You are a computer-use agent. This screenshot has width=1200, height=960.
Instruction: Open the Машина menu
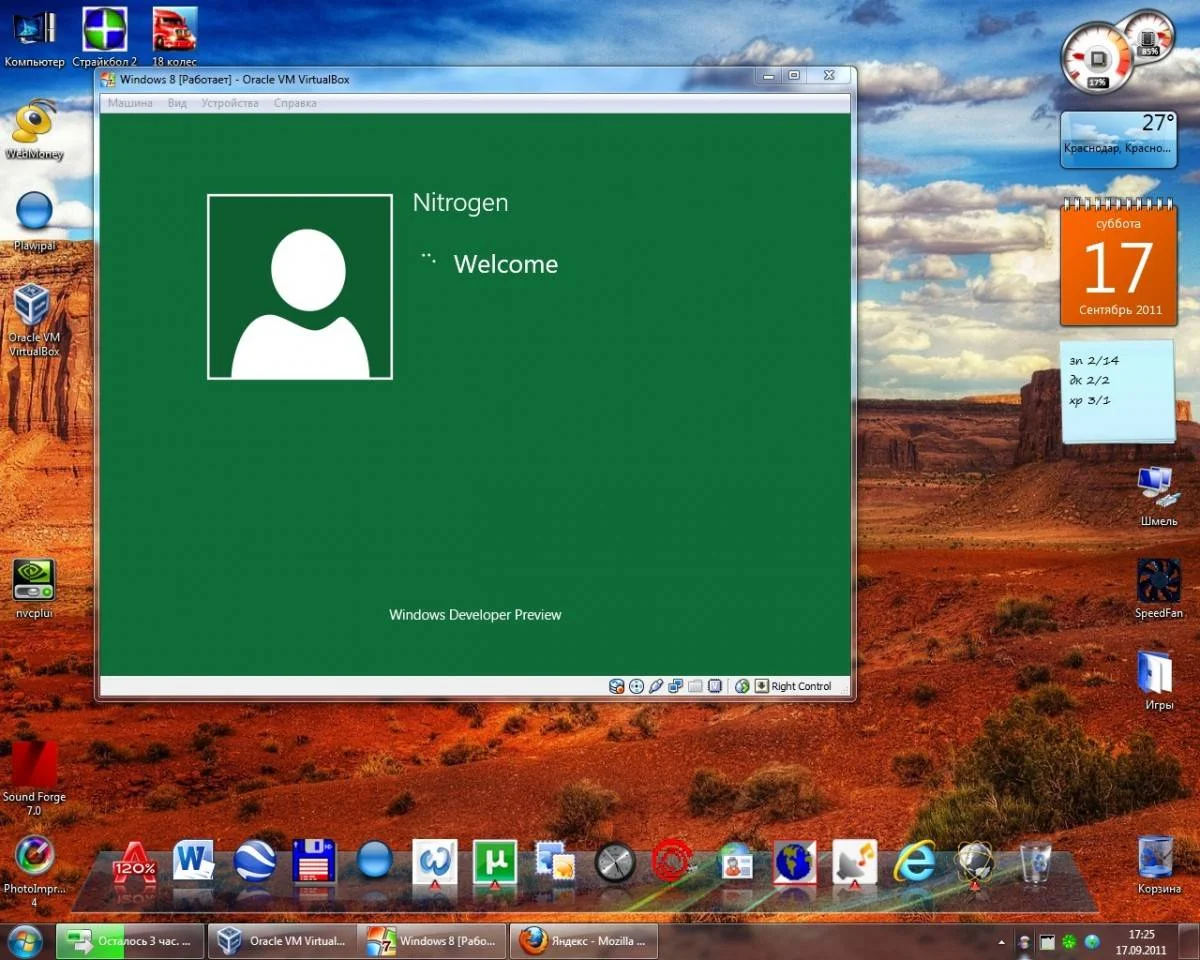130,103
